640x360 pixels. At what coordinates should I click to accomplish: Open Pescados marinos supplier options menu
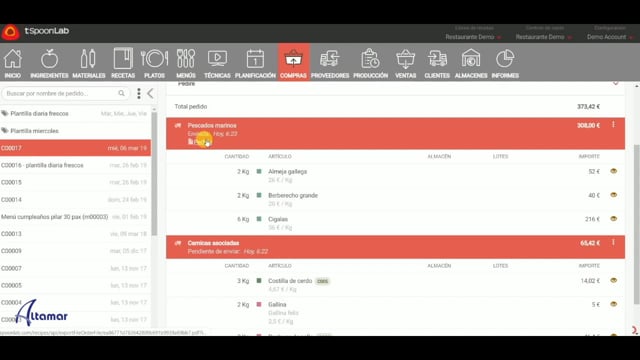tap(613, 124)
